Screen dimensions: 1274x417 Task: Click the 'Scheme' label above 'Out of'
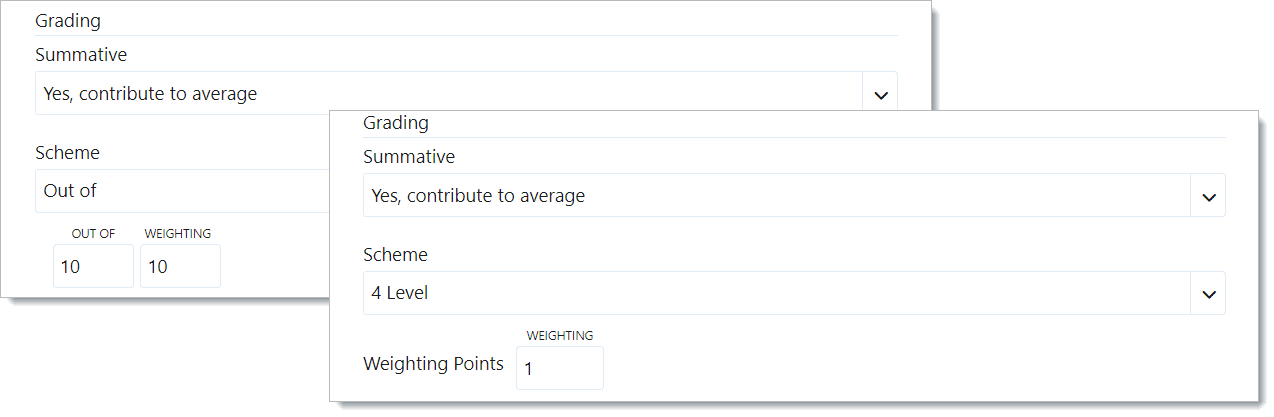tap(67, 153)
